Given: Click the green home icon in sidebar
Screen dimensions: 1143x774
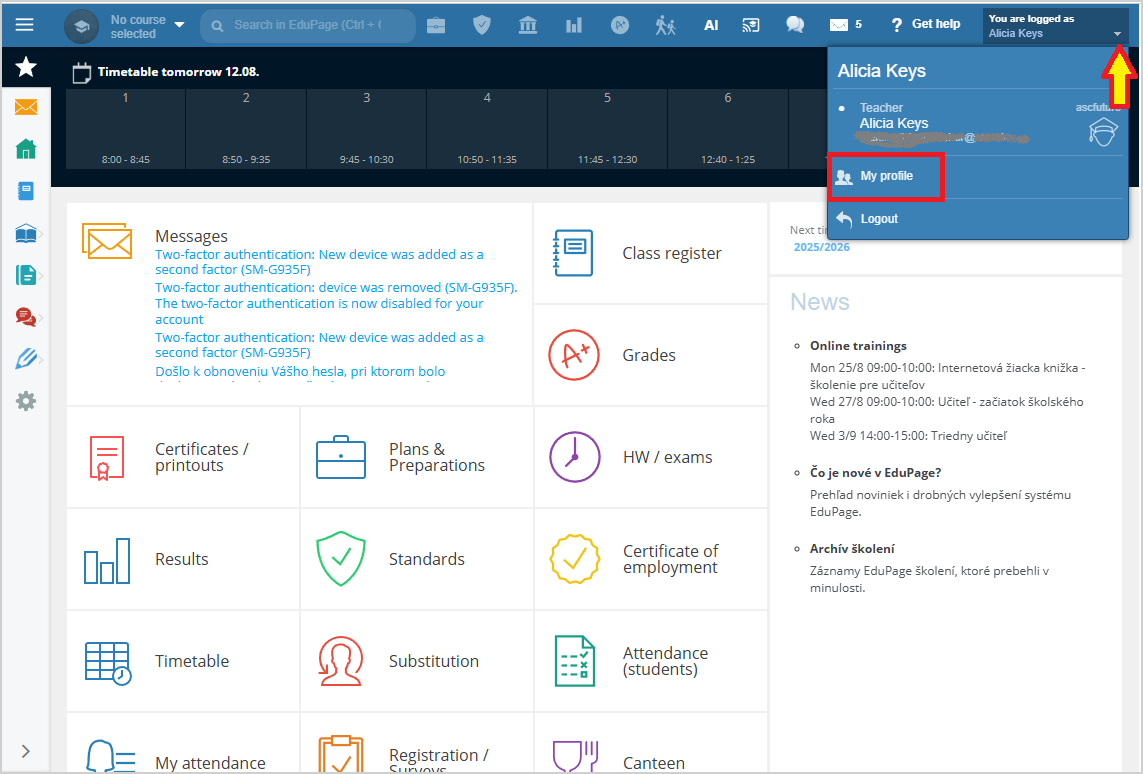Looking at the screenshot, I should tap(26, 149).
